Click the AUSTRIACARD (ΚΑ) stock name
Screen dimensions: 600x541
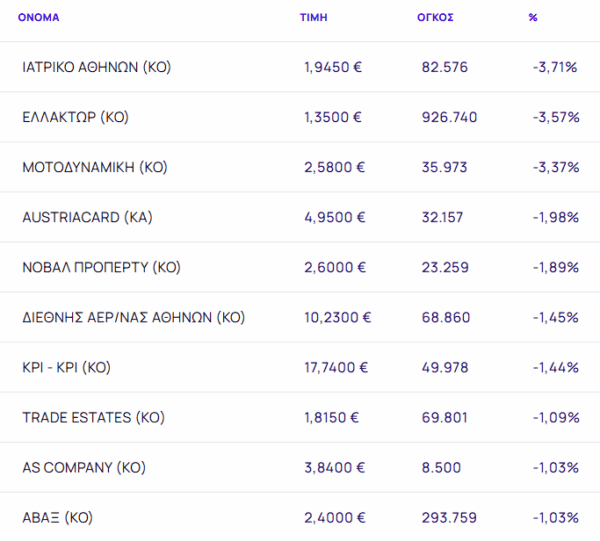pyautogui.click(x=87, y=217)
